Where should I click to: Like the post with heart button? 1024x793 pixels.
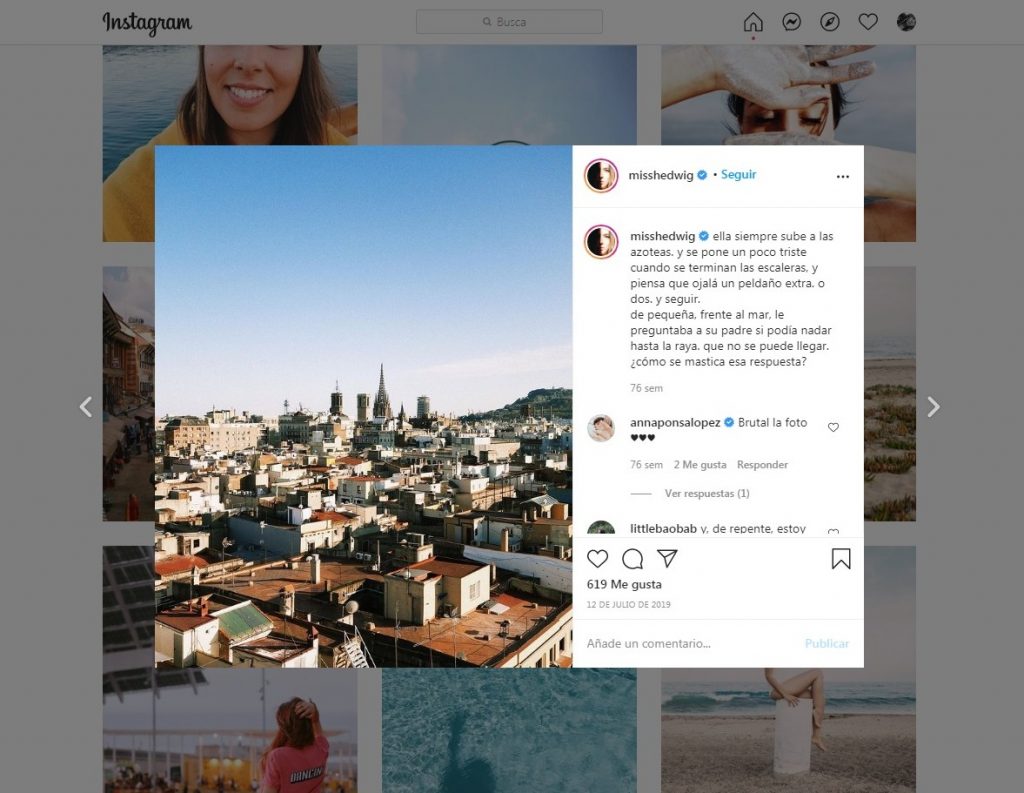click(x=597, y=559)
